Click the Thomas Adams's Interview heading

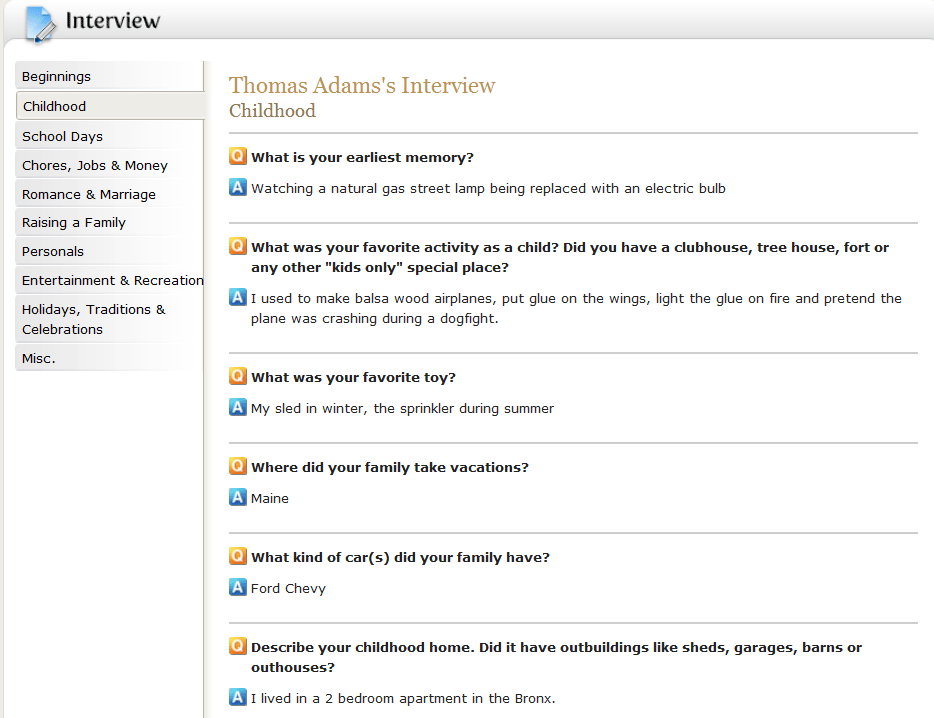(362, 86)
